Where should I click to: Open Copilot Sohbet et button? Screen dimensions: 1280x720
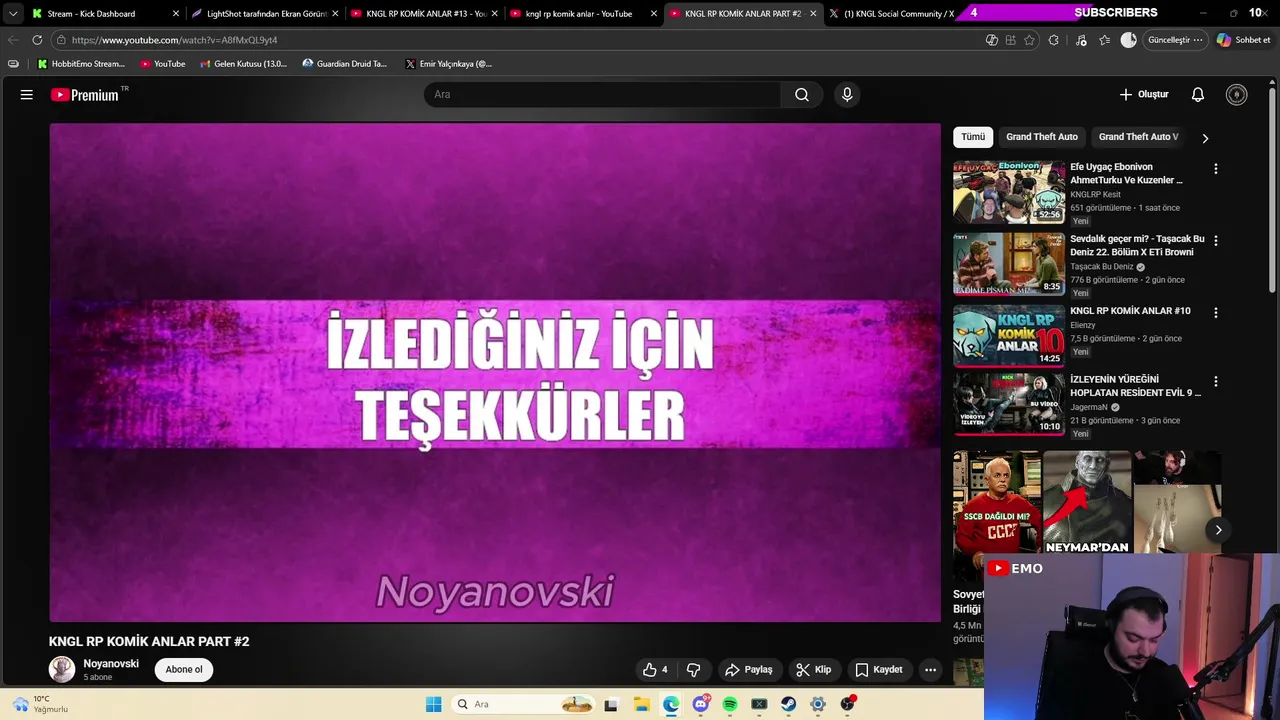1243,40
